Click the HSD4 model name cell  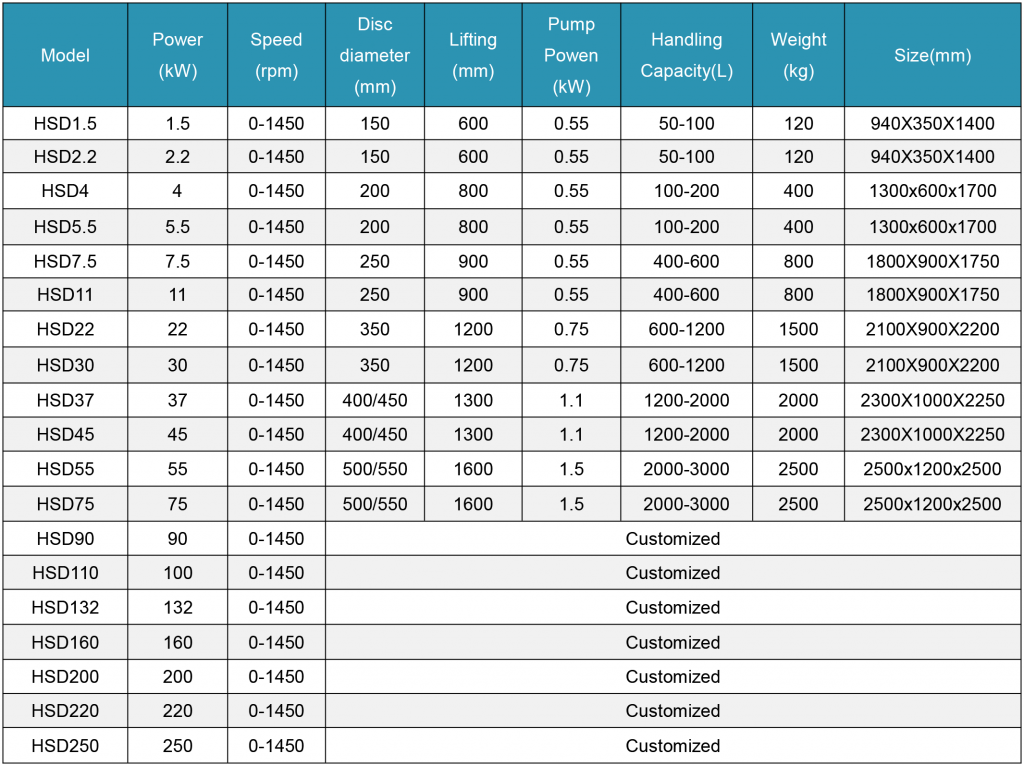pos(65,192)
